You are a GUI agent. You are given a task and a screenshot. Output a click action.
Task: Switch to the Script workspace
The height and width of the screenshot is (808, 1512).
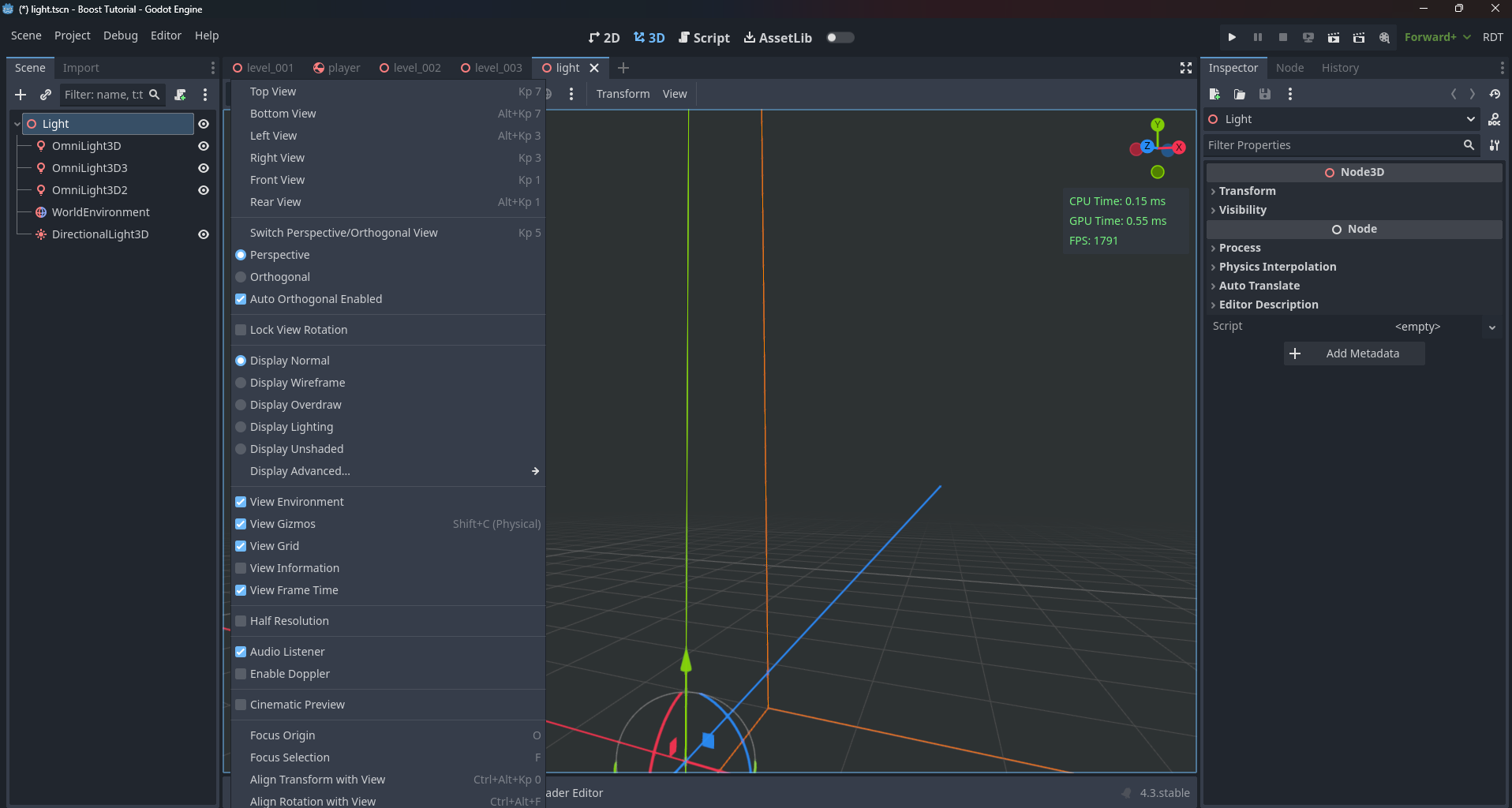704,38
